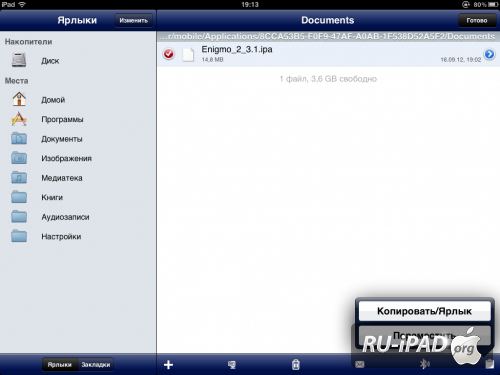Open the Книги folder icon
This screenshot has width=500, height=375.
pyautogui.click(x=19, y=197)
